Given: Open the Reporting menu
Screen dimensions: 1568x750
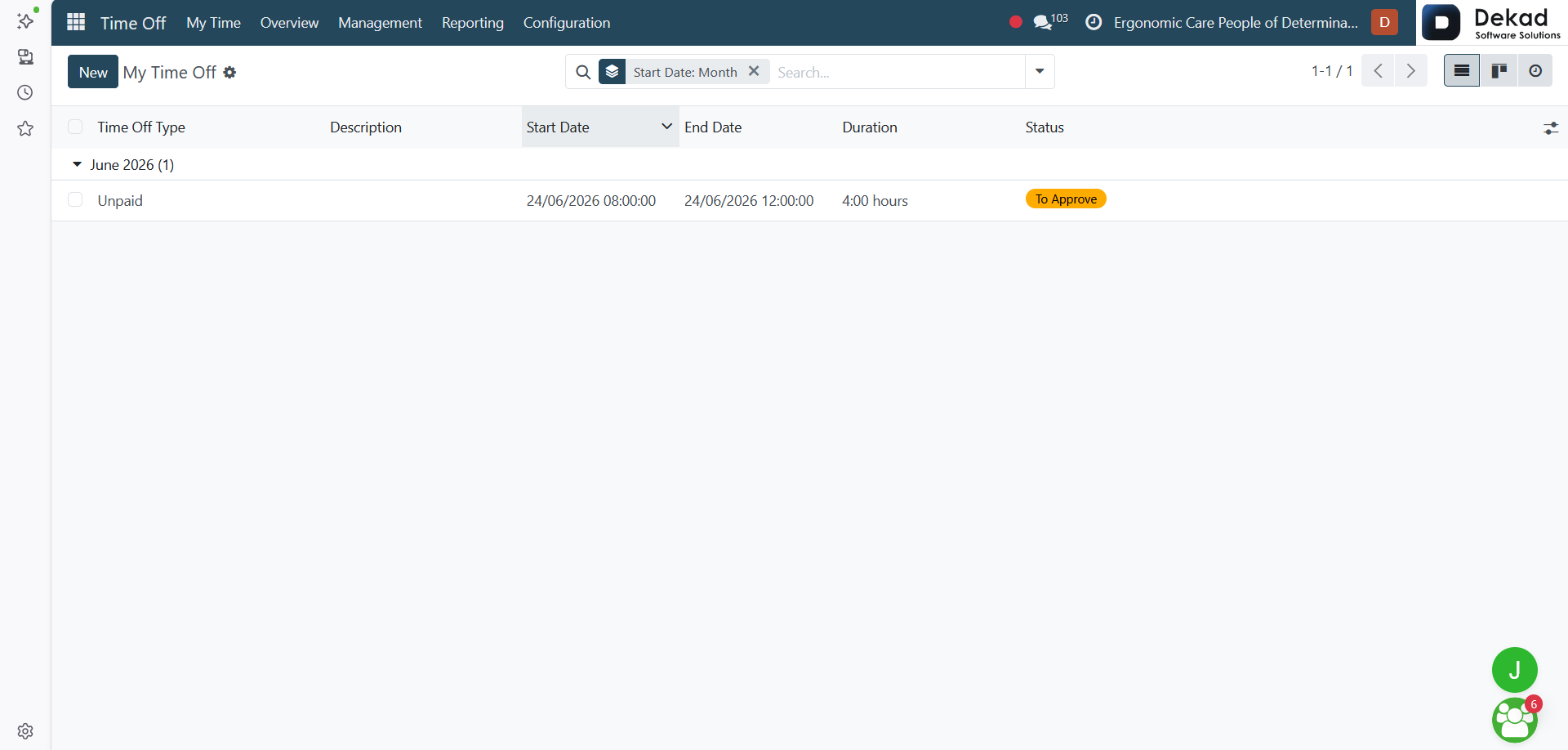Looking at the screenshot, I should [473, 22].
